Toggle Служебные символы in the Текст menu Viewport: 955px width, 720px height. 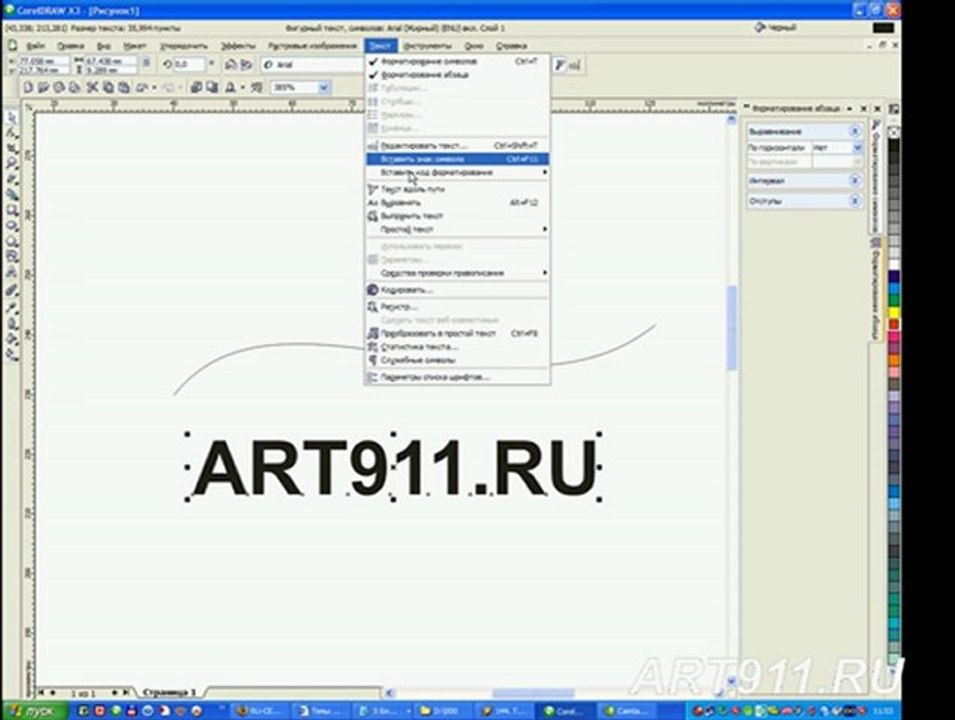457,360
